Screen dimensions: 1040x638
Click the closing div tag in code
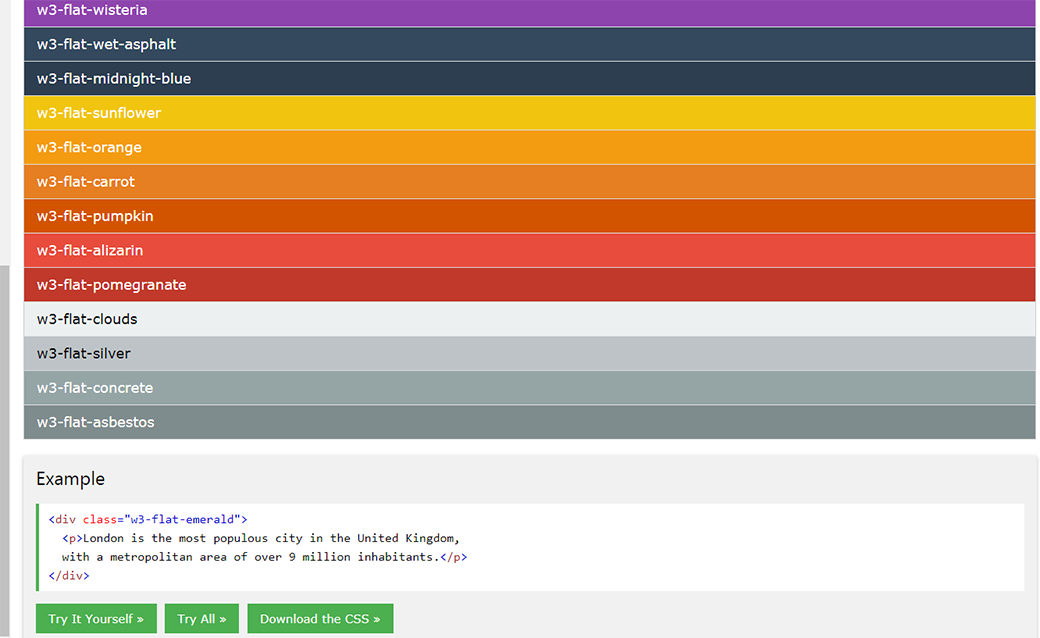(x=69, y=576)
